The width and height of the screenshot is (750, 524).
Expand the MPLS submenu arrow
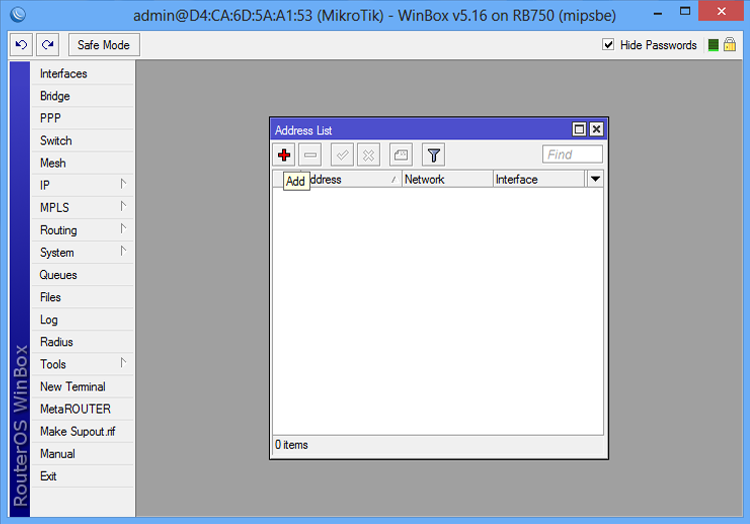point(123,207)
